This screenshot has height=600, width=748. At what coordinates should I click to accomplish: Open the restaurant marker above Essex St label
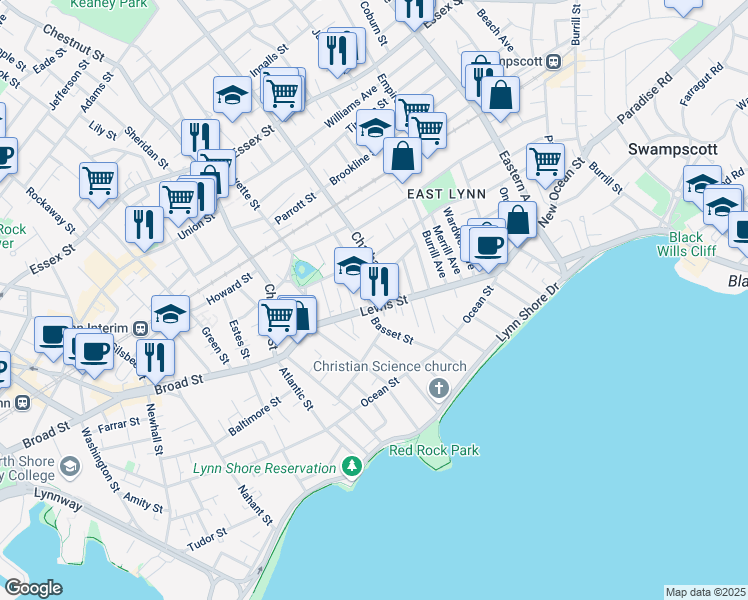[x=200, y=139]
